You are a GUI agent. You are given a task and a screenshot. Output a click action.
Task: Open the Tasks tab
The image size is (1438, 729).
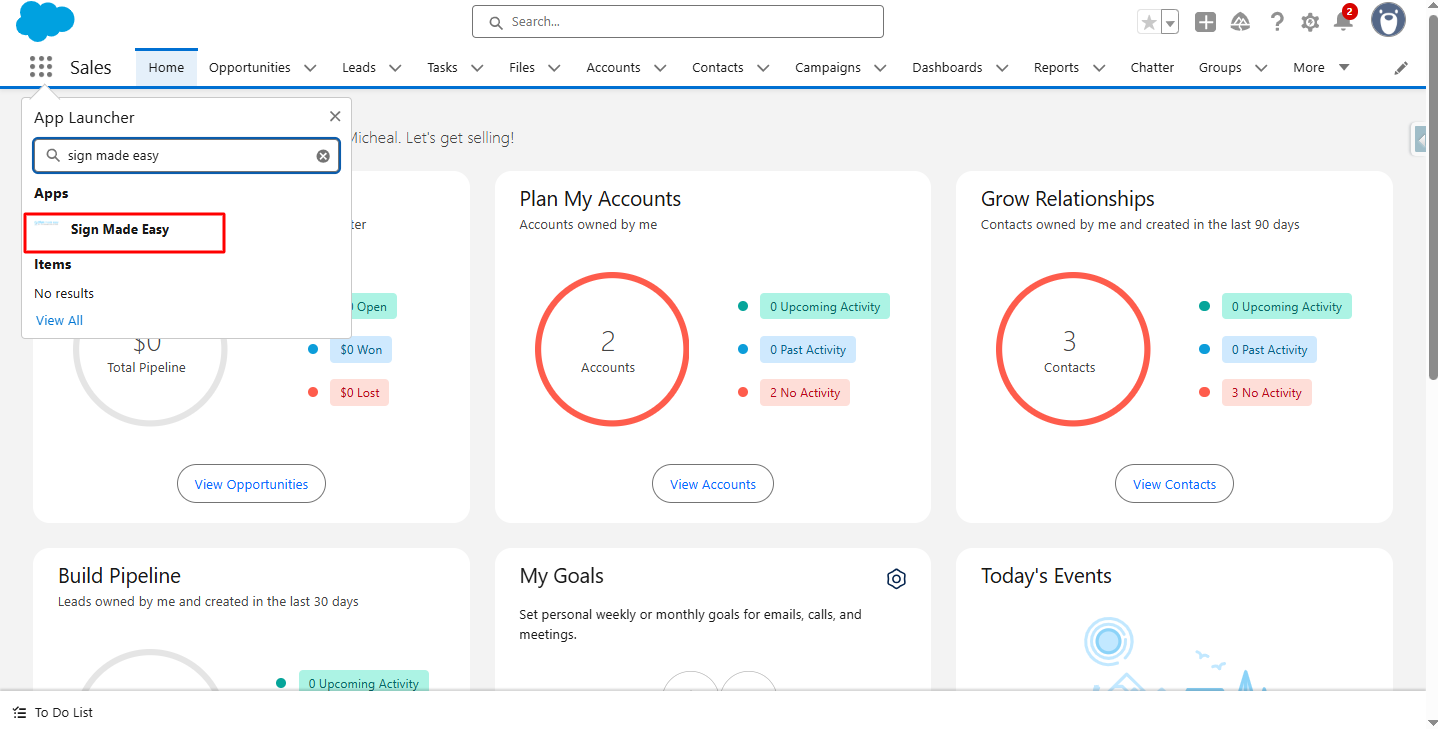pyautogui.click(x=442, y=68)
